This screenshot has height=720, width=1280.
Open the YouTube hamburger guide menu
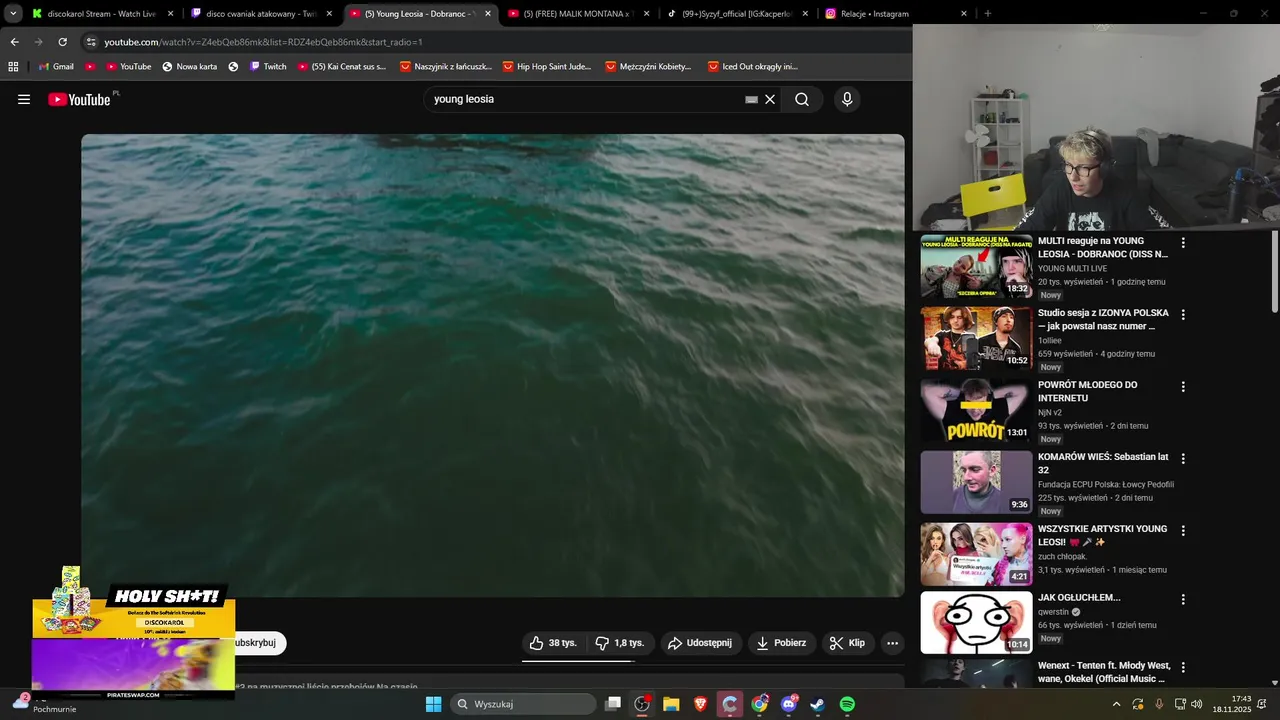(x=24, y=99)
